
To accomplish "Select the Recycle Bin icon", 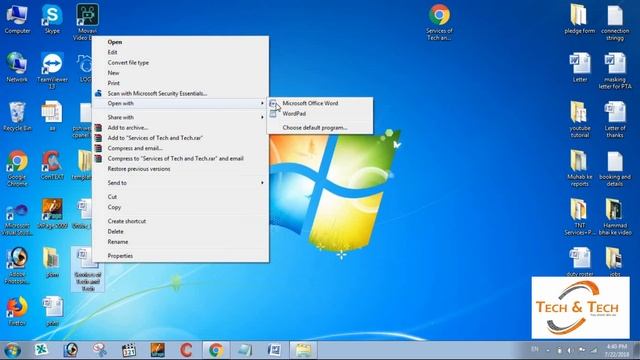I will coord(17,116).
